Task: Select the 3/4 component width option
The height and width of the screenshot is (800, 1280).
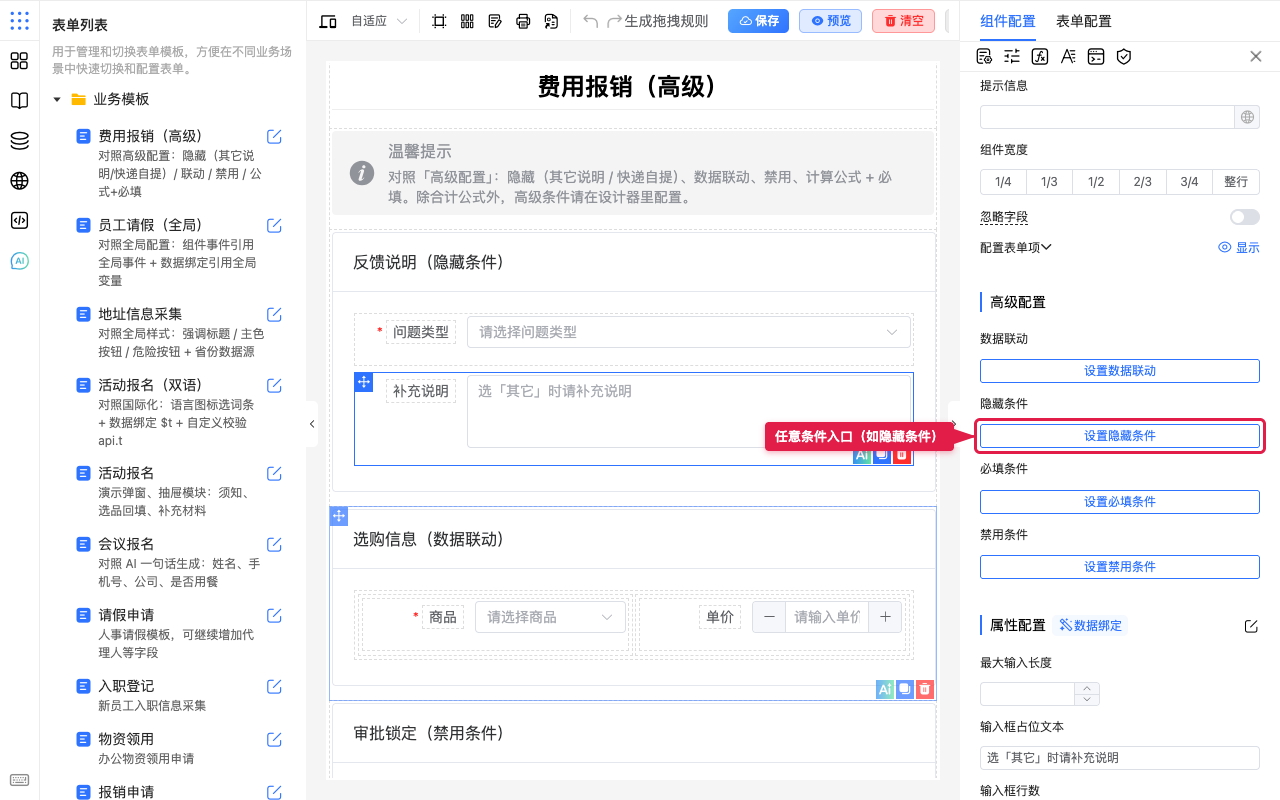Action: click(x=1189, y=181)
